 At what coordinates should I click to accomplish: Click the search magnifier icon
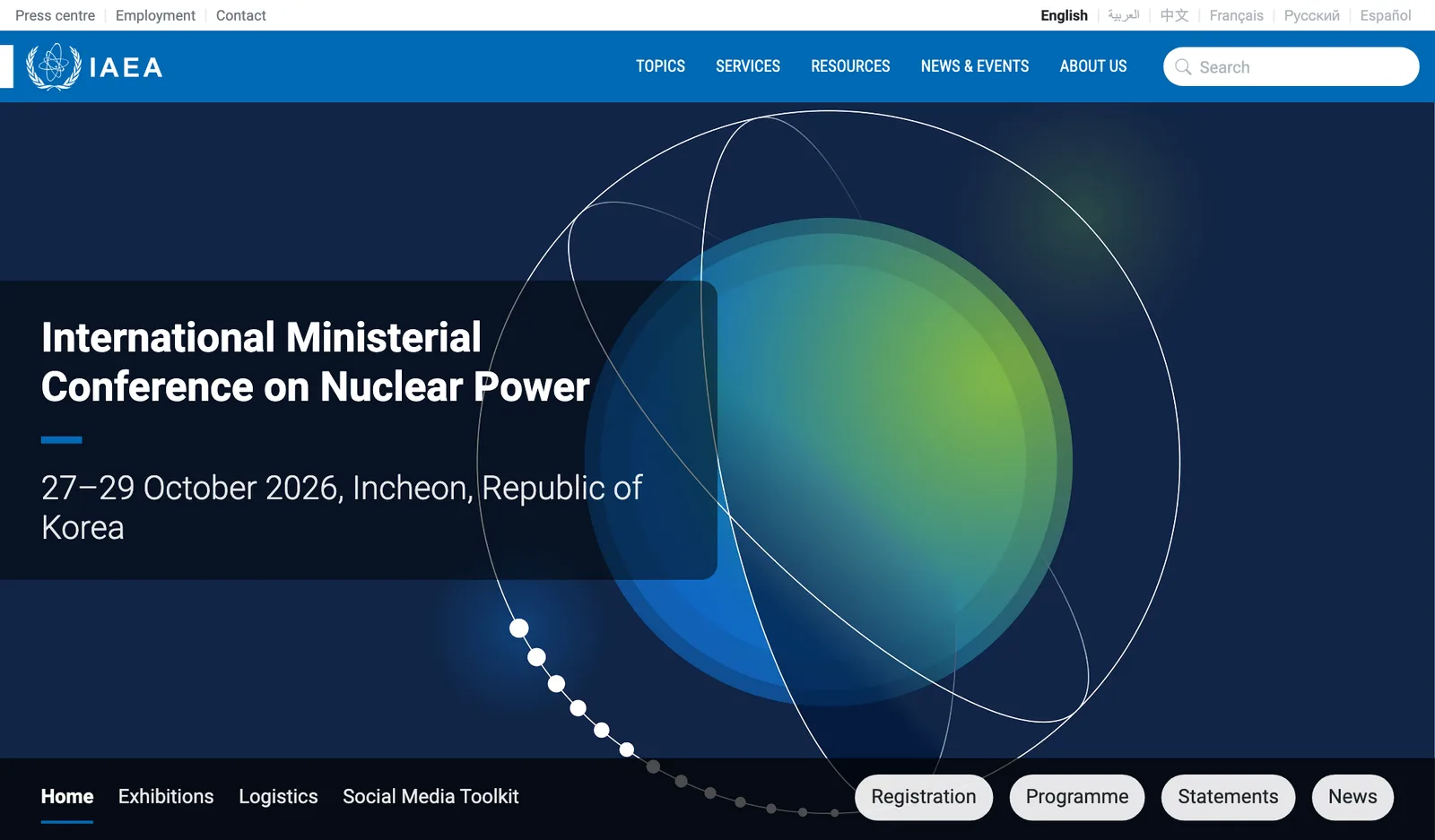click(1183, 67)
